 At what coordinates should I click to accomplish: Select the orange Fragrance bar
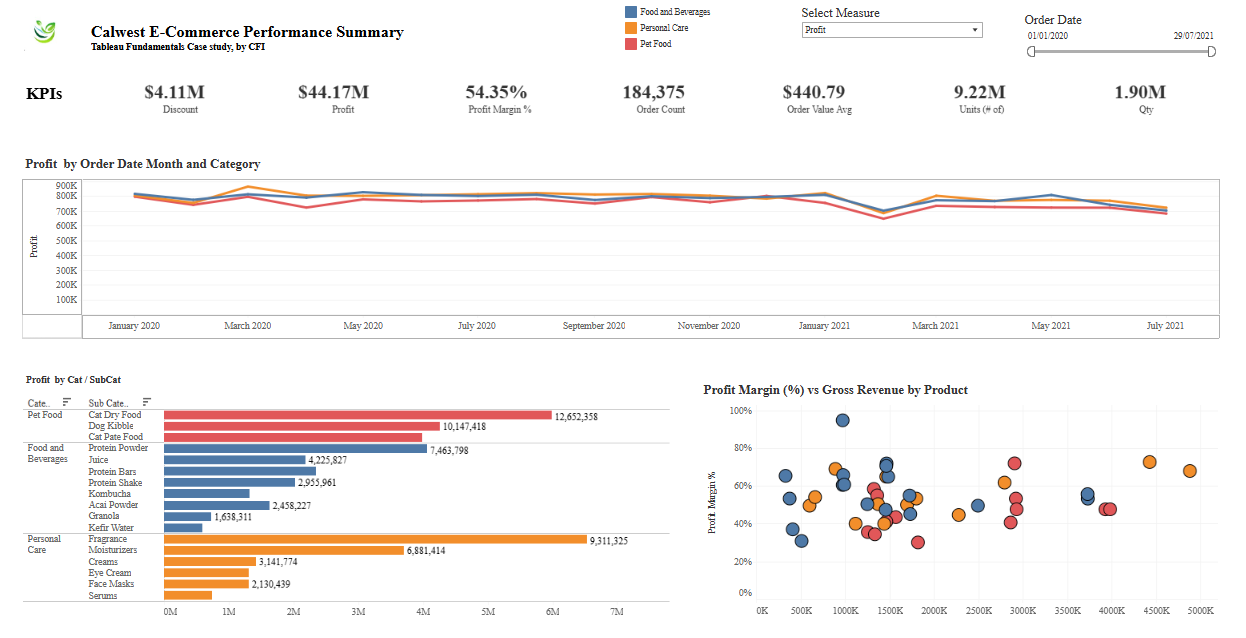(375, 539)
